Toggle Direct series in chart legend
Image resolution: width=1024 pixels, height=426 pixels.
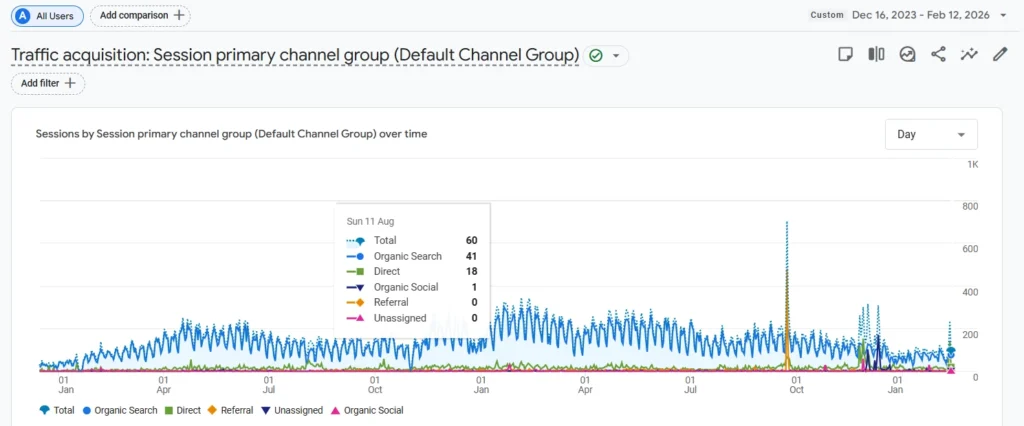[183, 410]
